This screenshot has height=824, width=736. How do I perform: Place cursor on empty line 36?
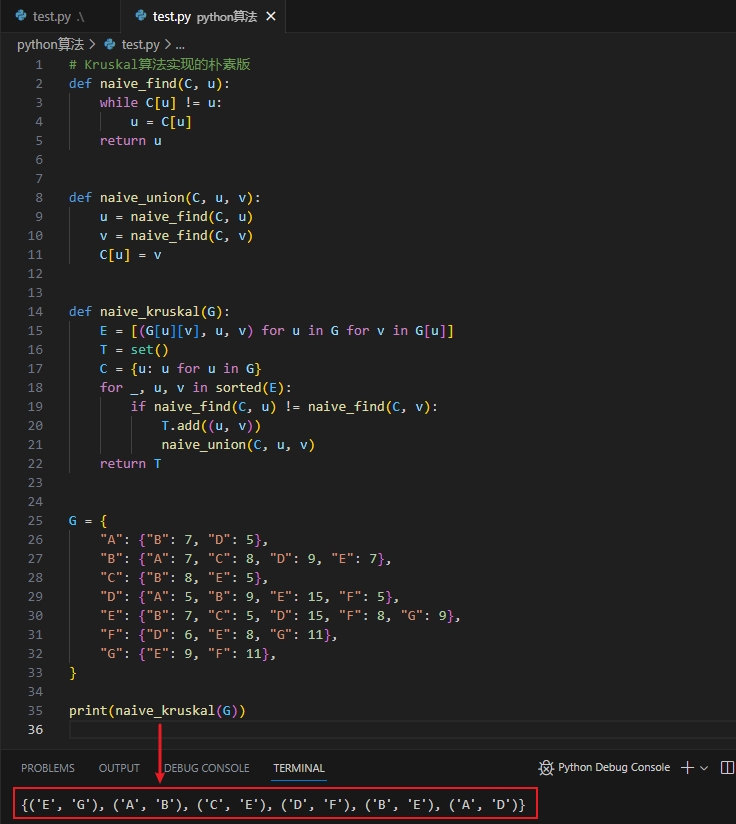click(402, 729)
